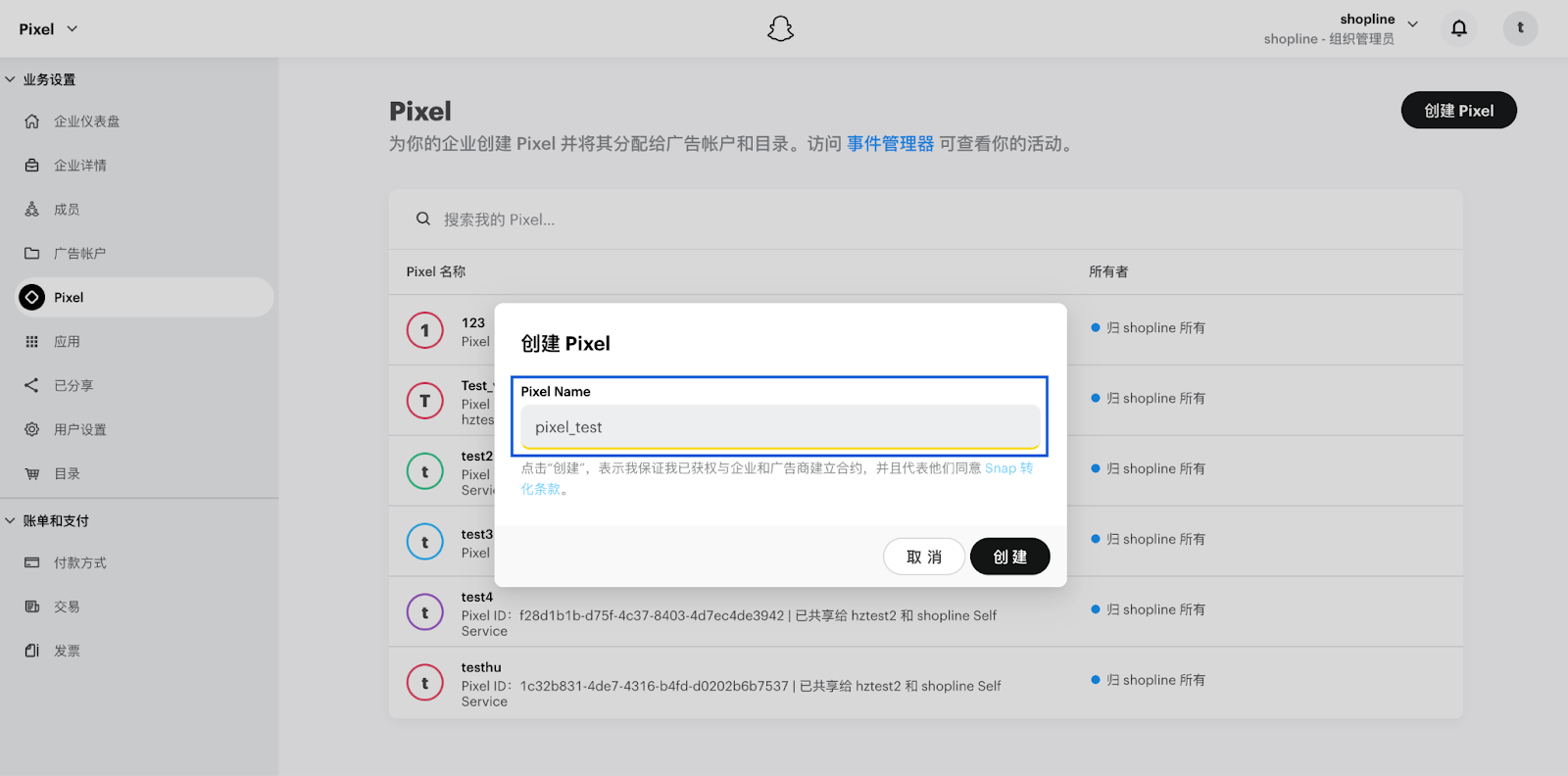Click the avatar for Test_ pixel

(425, 401)
